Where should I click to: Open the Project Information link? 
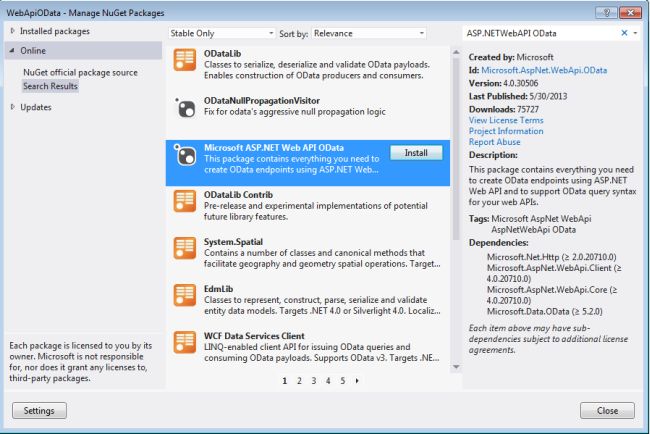click(x=506, y=131)
